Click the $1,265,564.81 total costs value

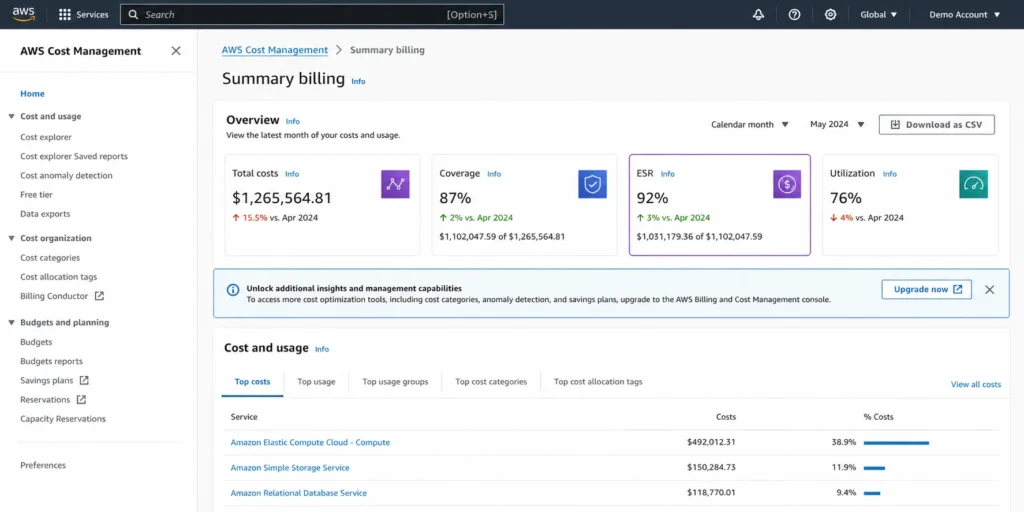(282, 198)
